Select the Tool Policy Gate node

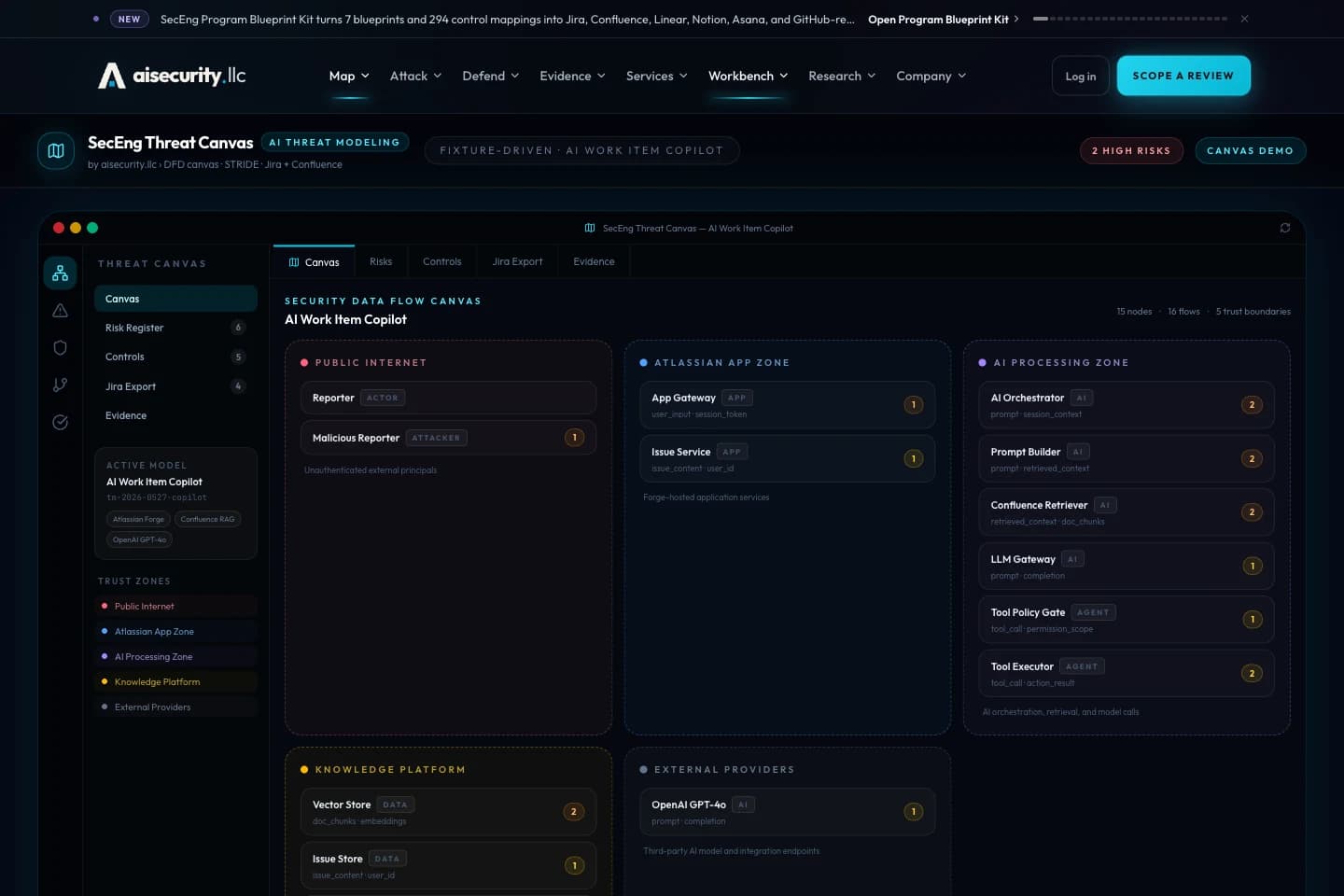1127,619
